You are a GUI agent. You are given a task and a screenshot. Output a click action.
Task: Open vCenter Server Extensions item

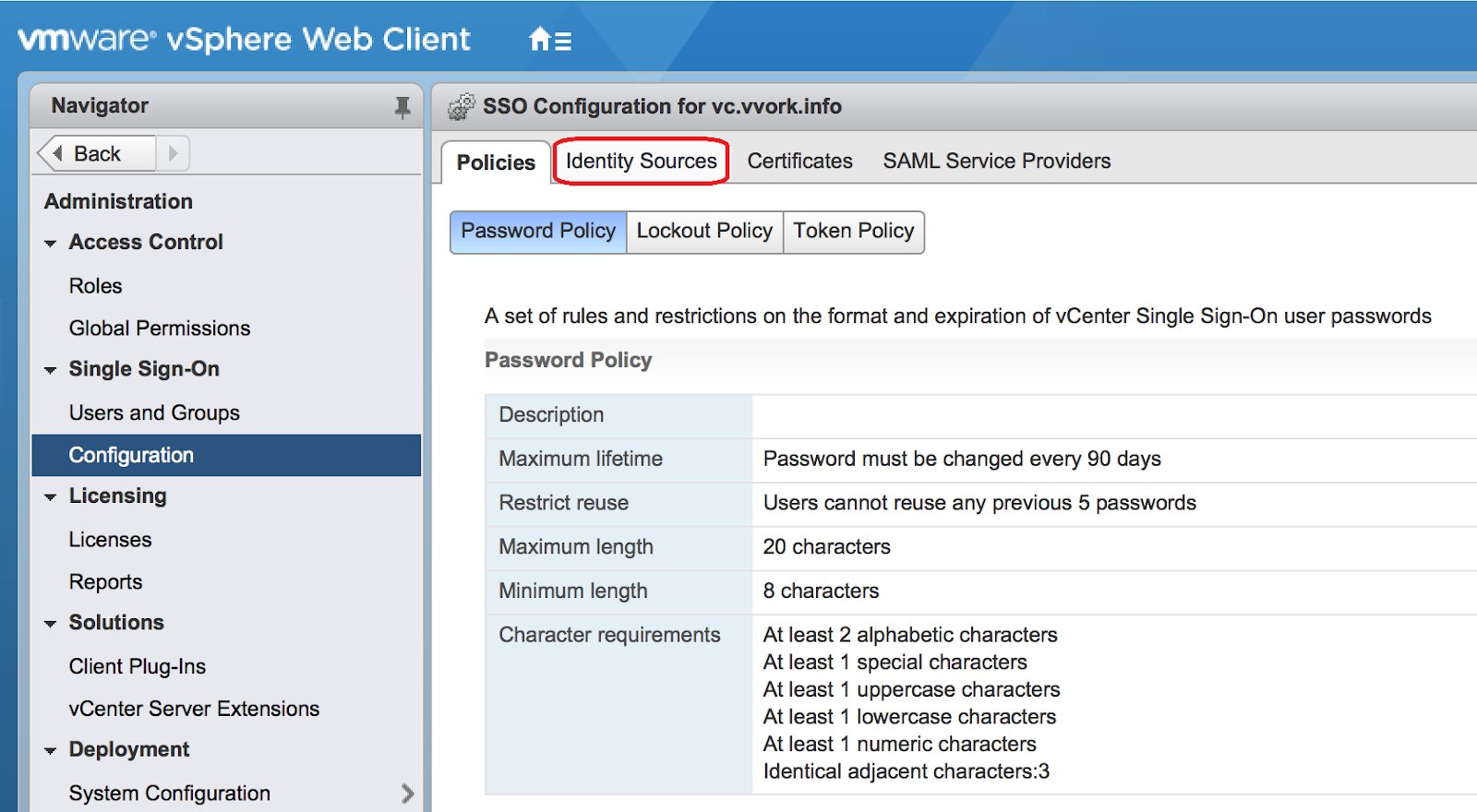[194, 709]
